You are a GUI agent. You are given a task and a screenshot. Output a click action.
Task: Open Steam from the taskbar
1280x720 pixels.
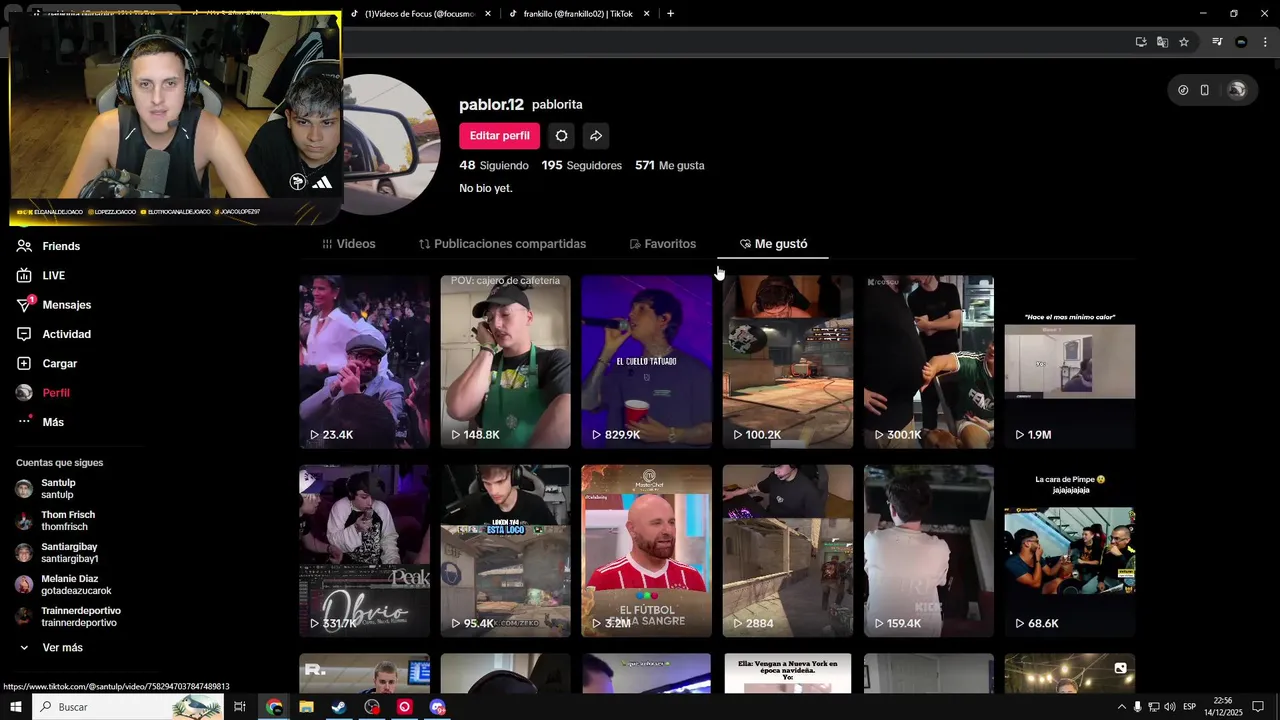click(x=339, y=707)
